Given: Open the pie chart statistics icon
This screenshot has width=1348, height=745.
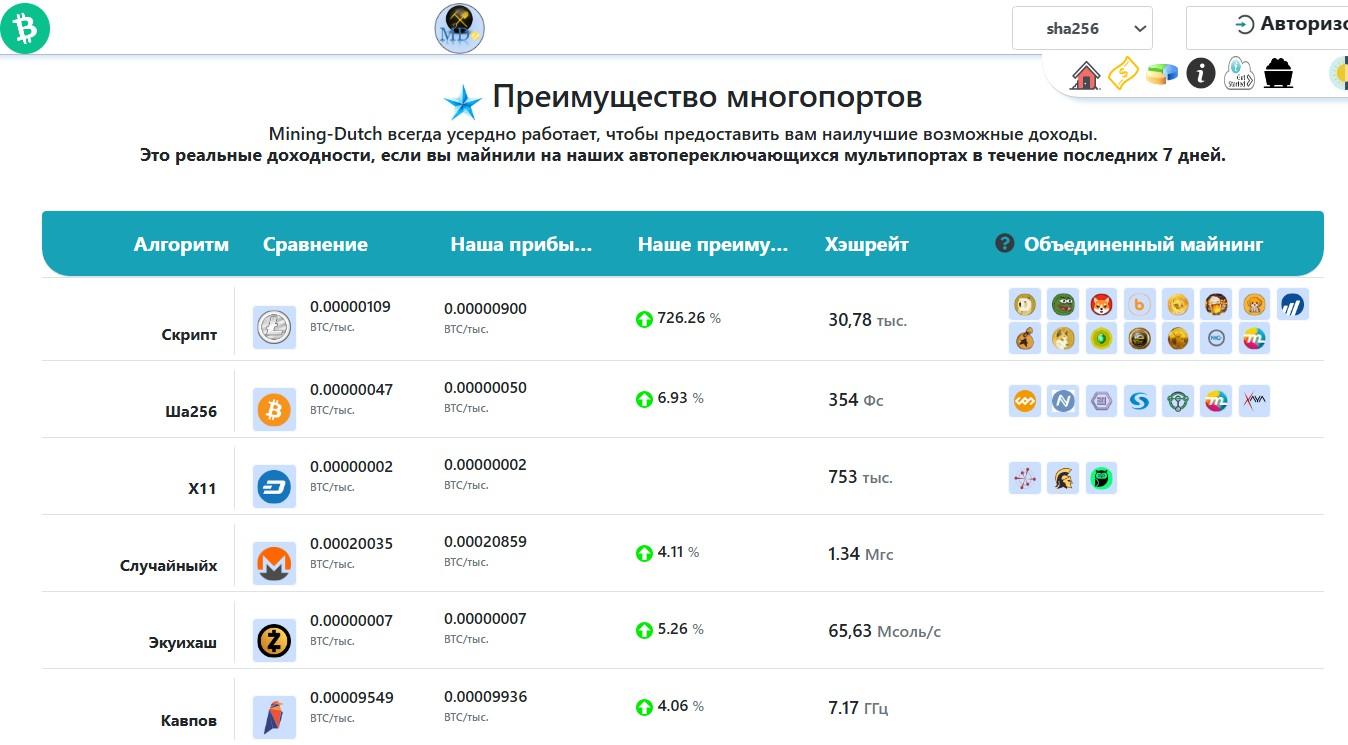Looking at the screenshot, I should pos(1162,74).
